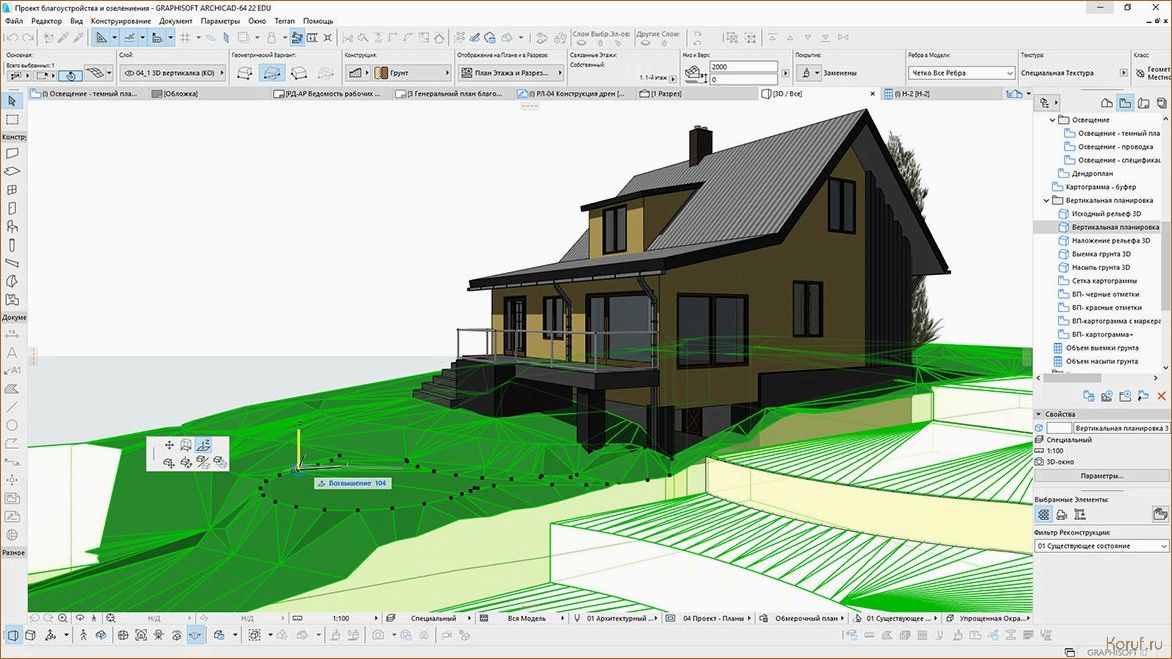1172x659 pixels.
Task: Open Упрощенная Окра... graphic override option
Action: click(x=987, y=619)
